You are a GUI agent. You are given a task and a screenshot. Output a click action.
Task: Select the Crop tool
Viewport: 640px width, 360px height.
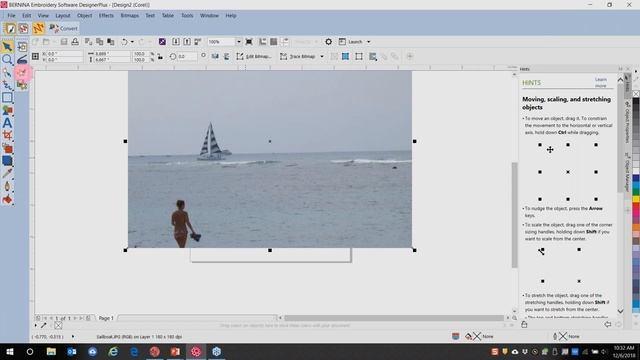click(x=7, y=136)
